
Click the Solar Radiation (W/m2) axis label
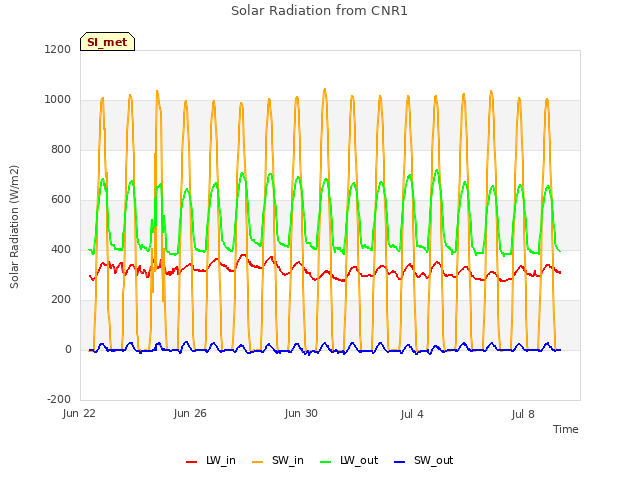click(x=14, y=227)
